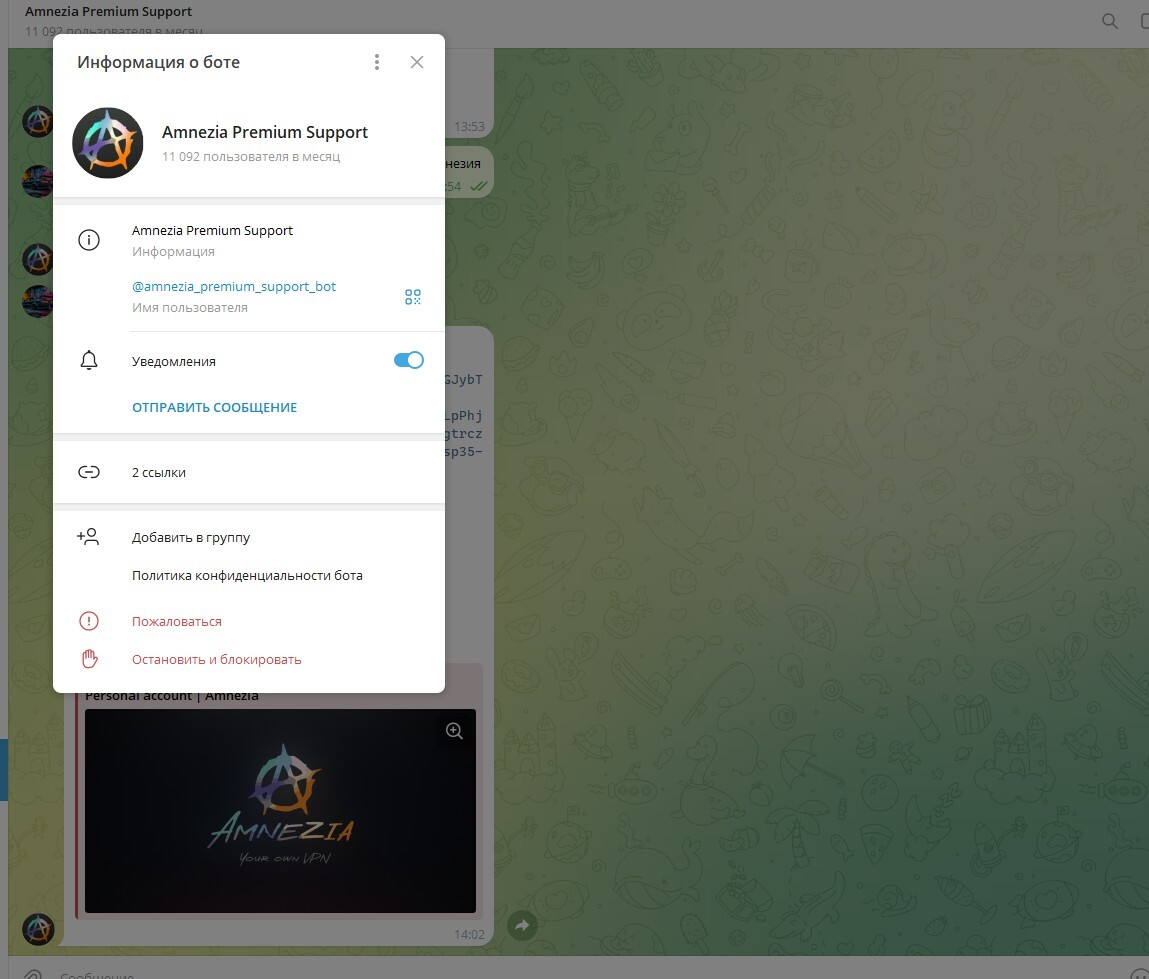This screenshot has width=1149, height=979.
Task: Show QR code for bot username
Action: [413, 297]
